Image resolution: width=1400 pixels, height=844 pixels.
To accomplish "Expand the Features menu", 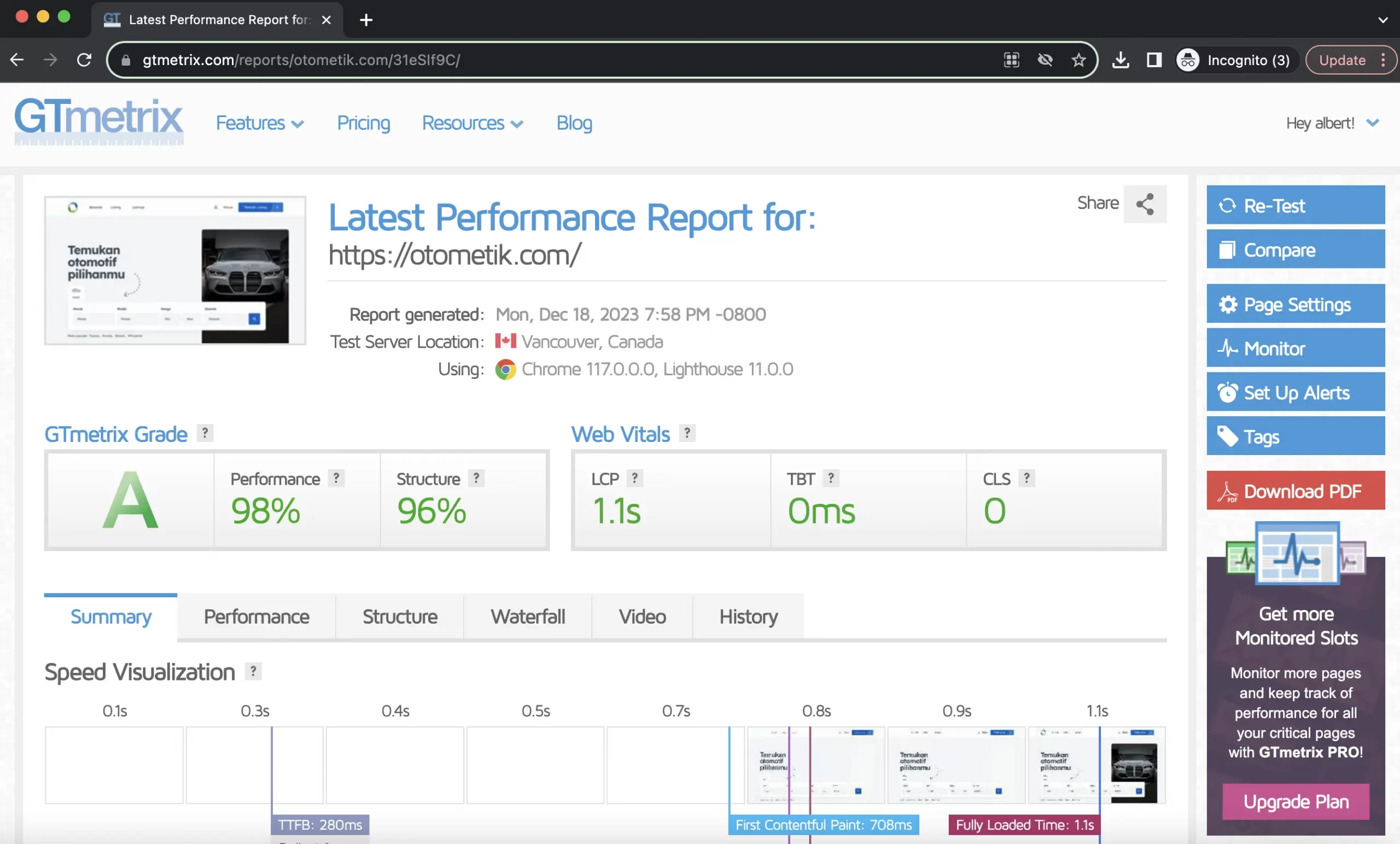I will (260, 123).
